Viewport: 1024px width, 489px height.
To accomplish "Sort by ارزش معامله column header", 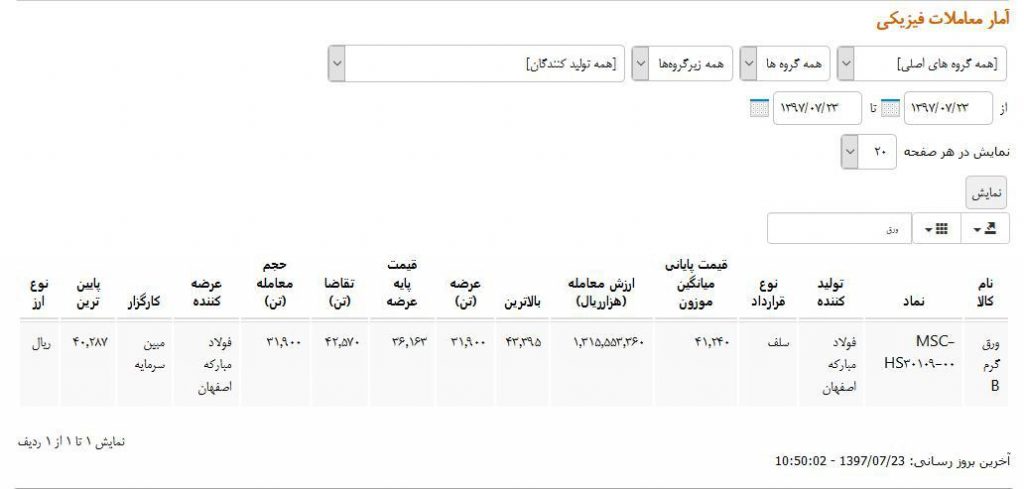I will (x=608, y=291).
